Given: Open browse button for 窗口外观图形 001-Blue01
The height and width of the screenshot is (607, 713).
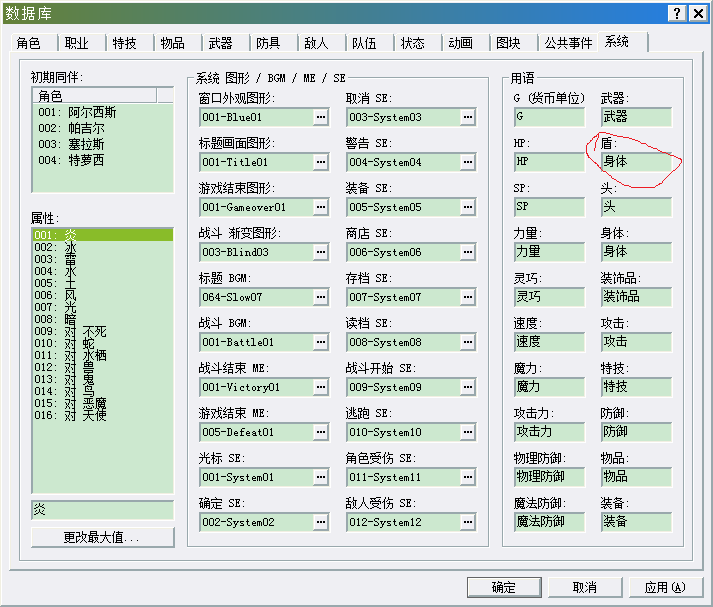Looking at the screenshot, I should (321, 117).
